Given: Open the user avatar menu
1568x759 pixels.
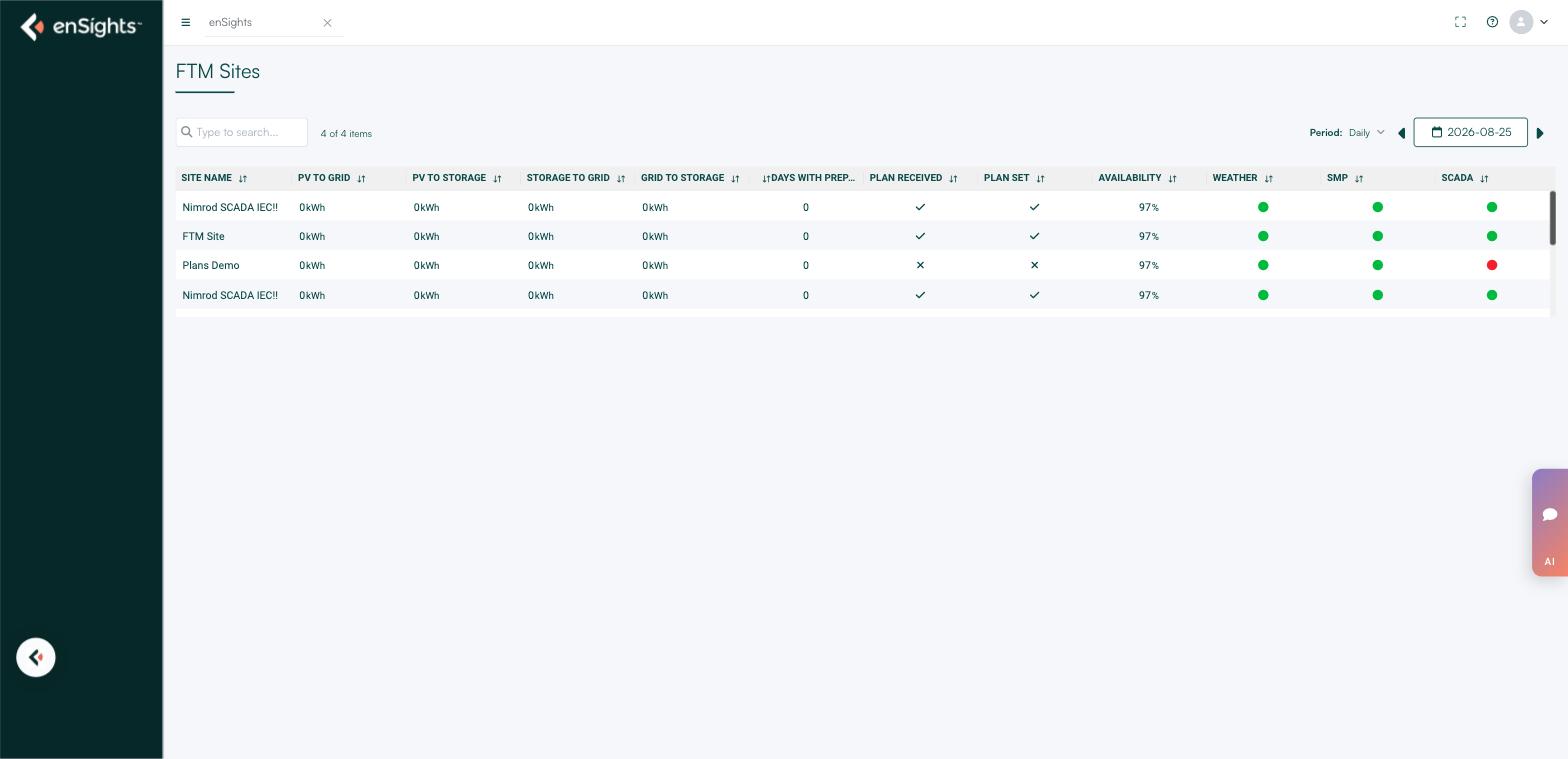Looking at the screenshot, I should click(x=1529, y=22).
